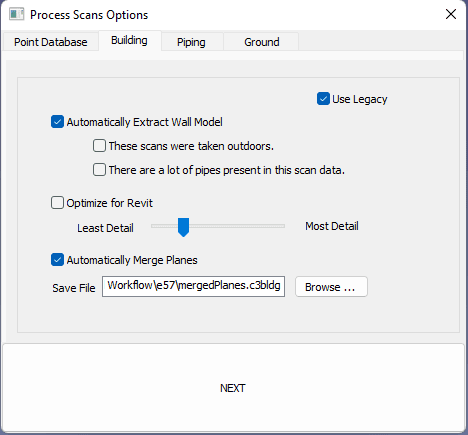Close the Process Scans Options dialog
The image size is (468, 435).
451,14
